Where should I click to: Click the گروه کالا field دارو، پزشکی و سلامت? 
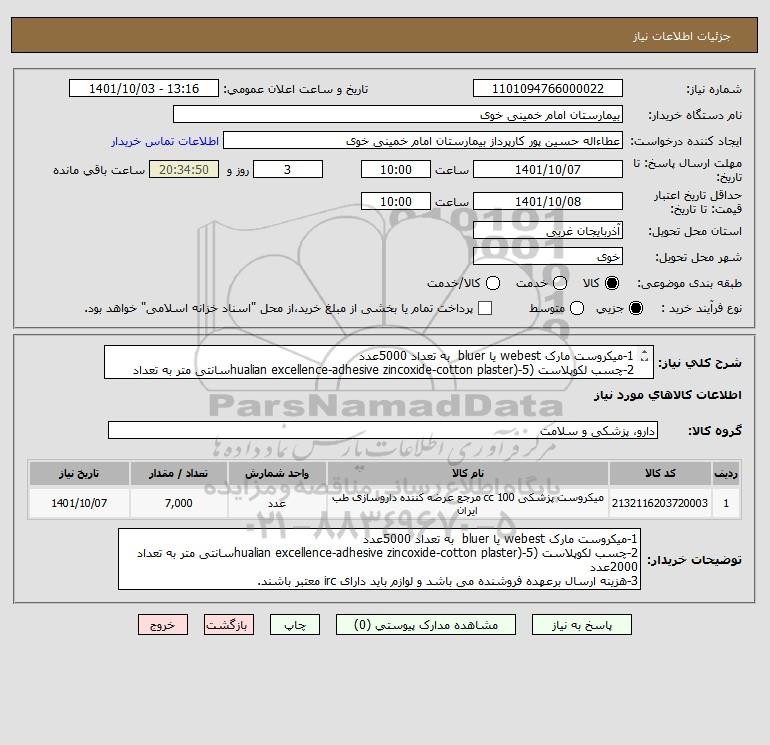coord(383,430)
